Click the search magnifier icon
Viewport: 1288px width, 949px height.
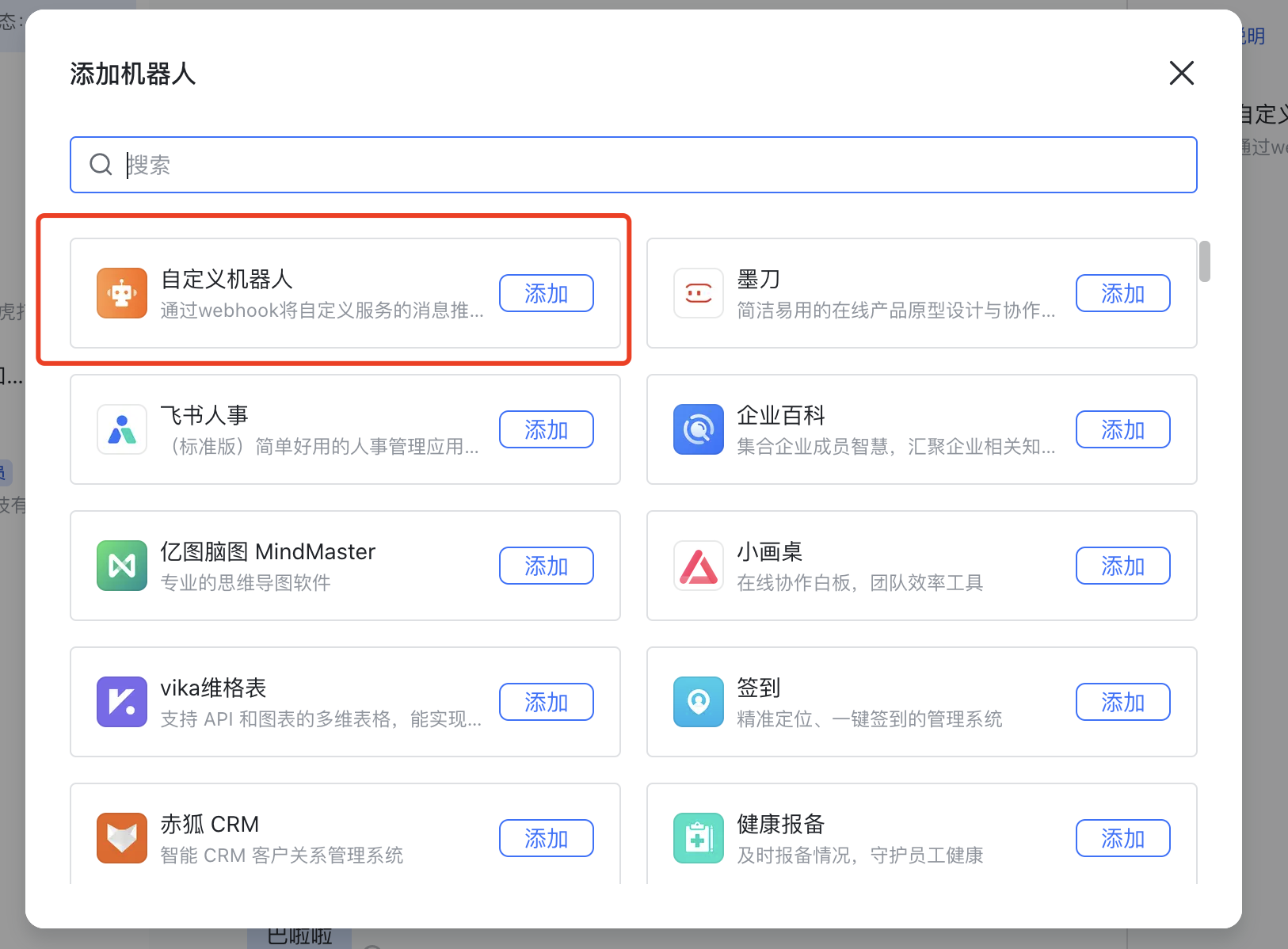pos(101,165)
